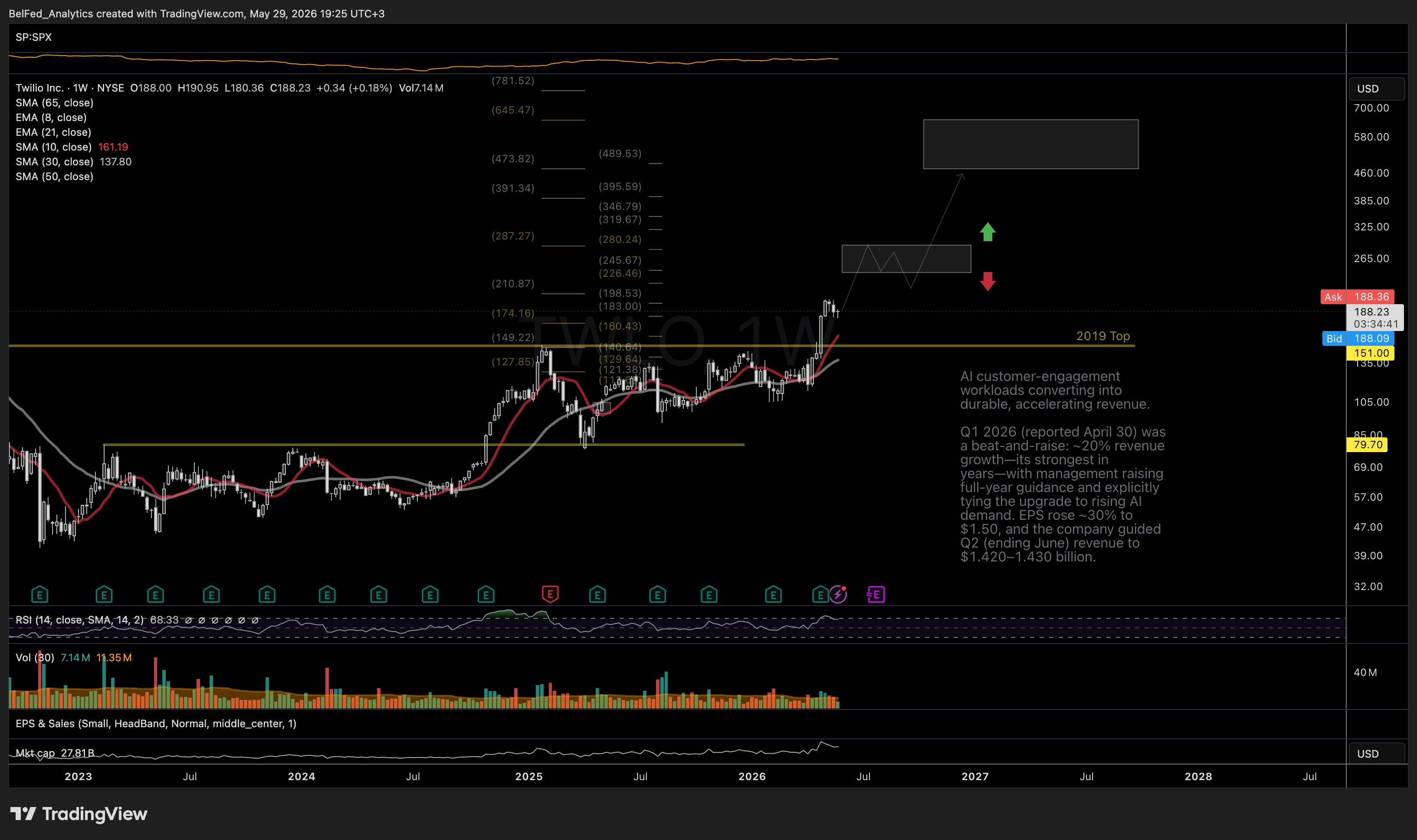Viewport: 1417px width, 840px height.
Task: Click the 2024 label on time axis
Action: click(x=302, y=777)
